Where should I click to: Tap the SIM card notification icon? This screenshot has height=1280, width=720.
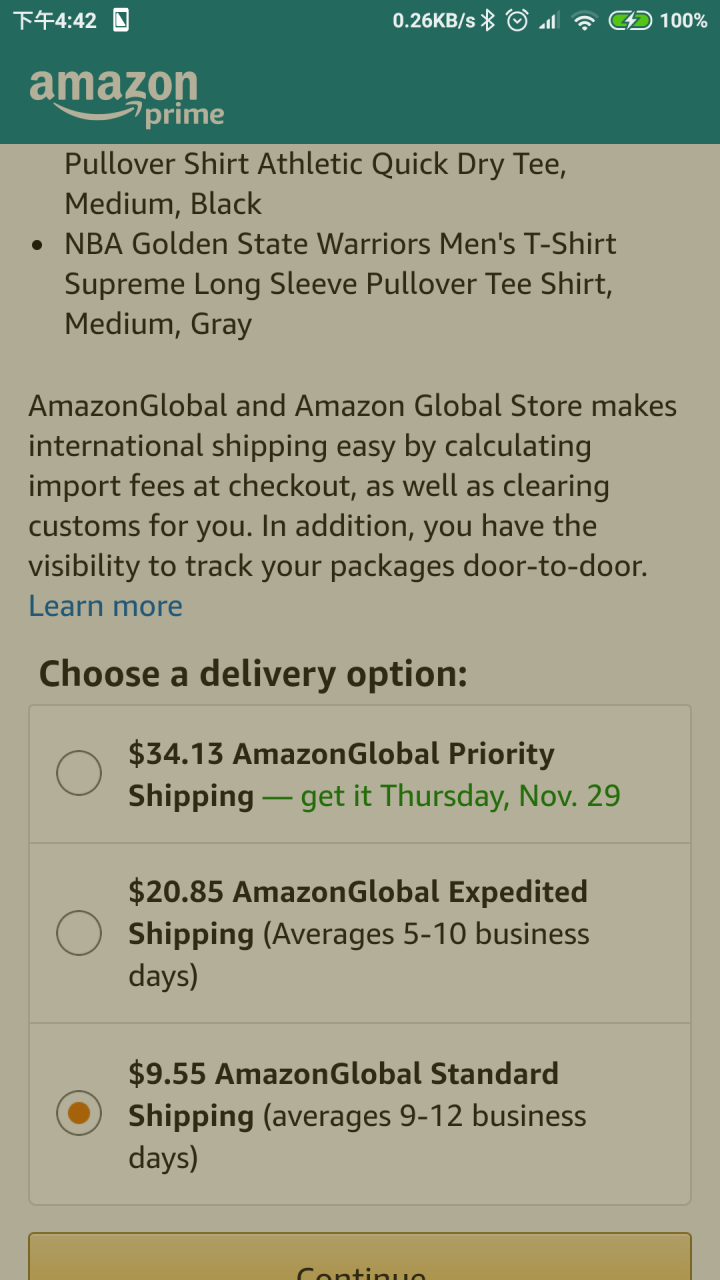[120, 20]
